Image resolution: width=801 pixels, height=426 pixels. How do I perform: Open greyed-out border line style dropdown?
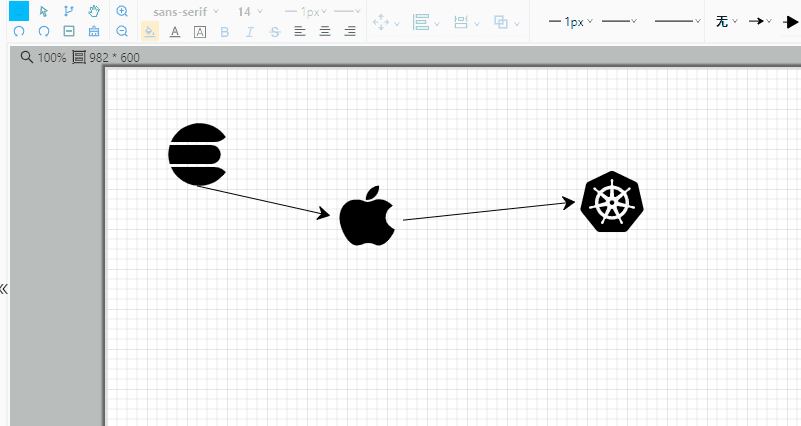[x=347, y=11]
